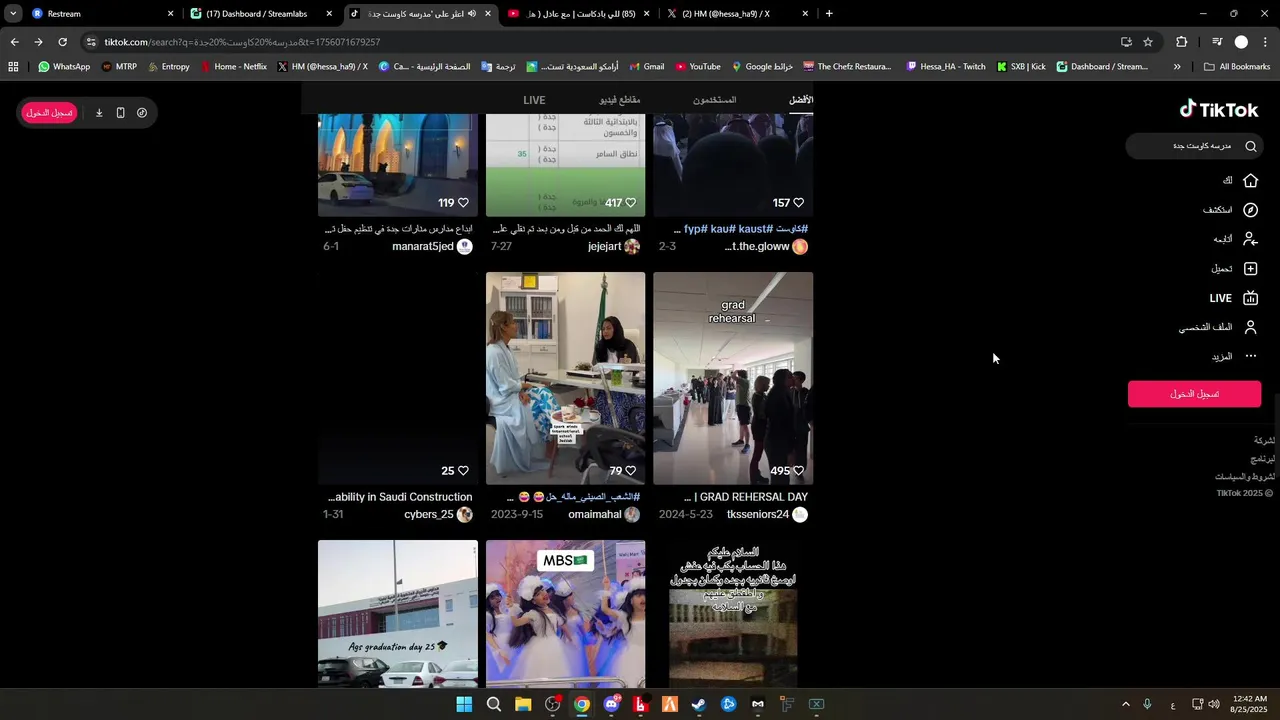Click the heart icon on 417-likes video
The height and width of the screenshot is (720, 1280).
point(630,203)
